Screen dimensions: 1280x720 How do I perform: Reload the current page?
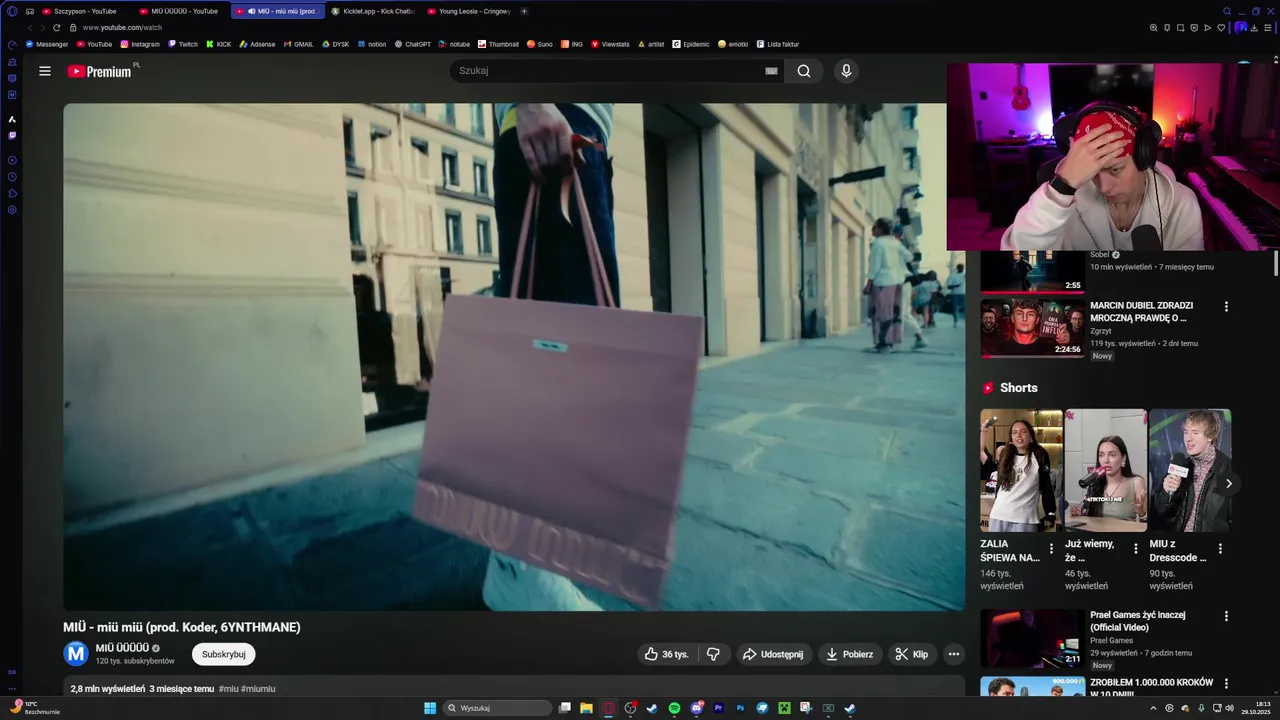point(56,28)
